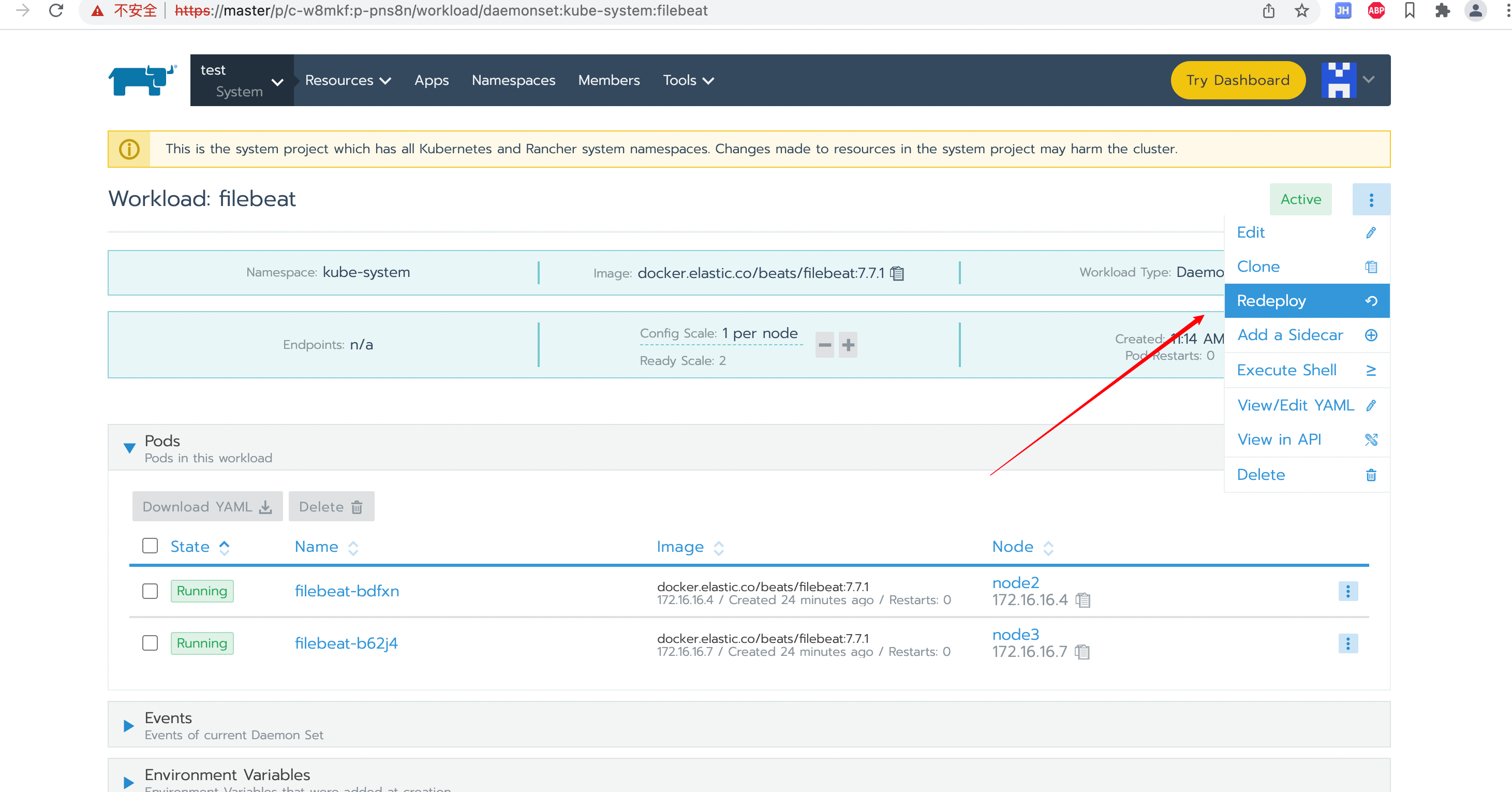The height and width of the screenshot is (792, 1512).
Task: Click Running badge for filebeat-bdfxn
Action: (x=202, y=591)
